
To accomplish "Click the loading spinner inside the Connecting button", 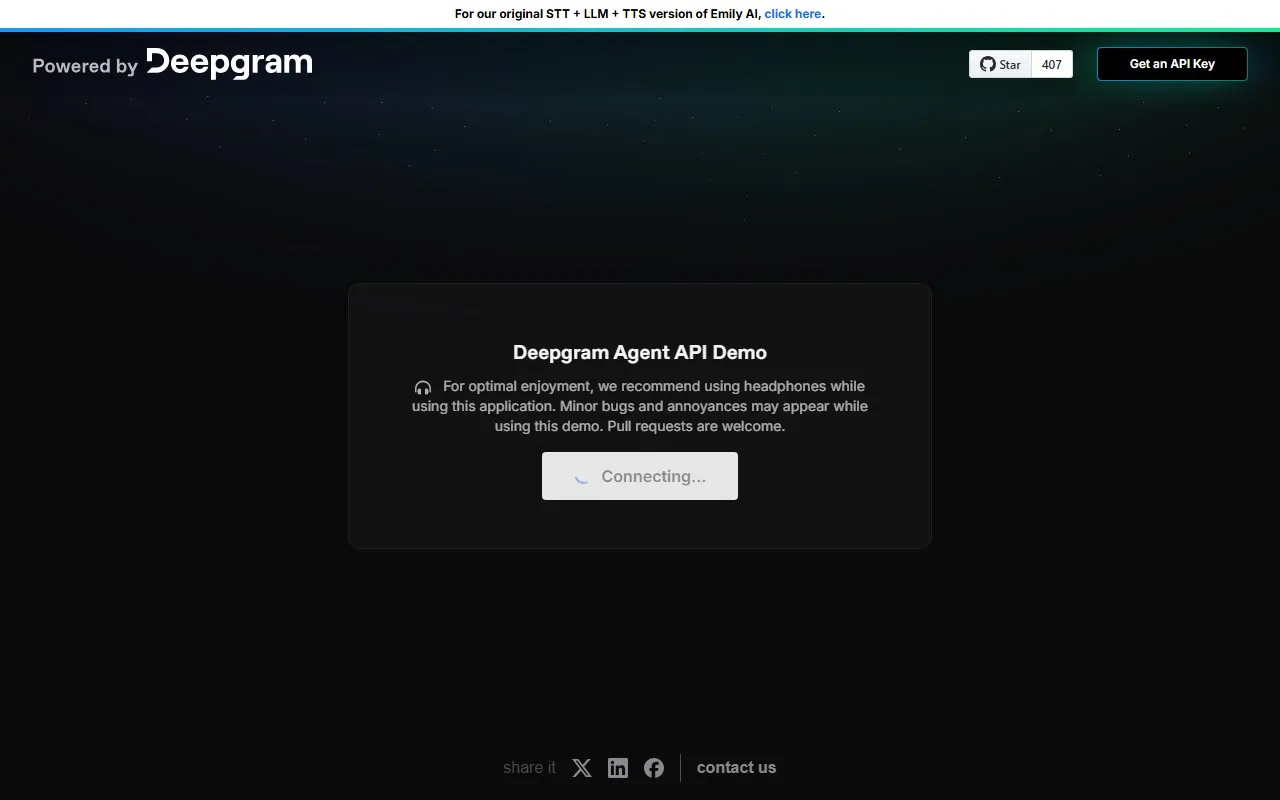I will [x=580, y=477].
